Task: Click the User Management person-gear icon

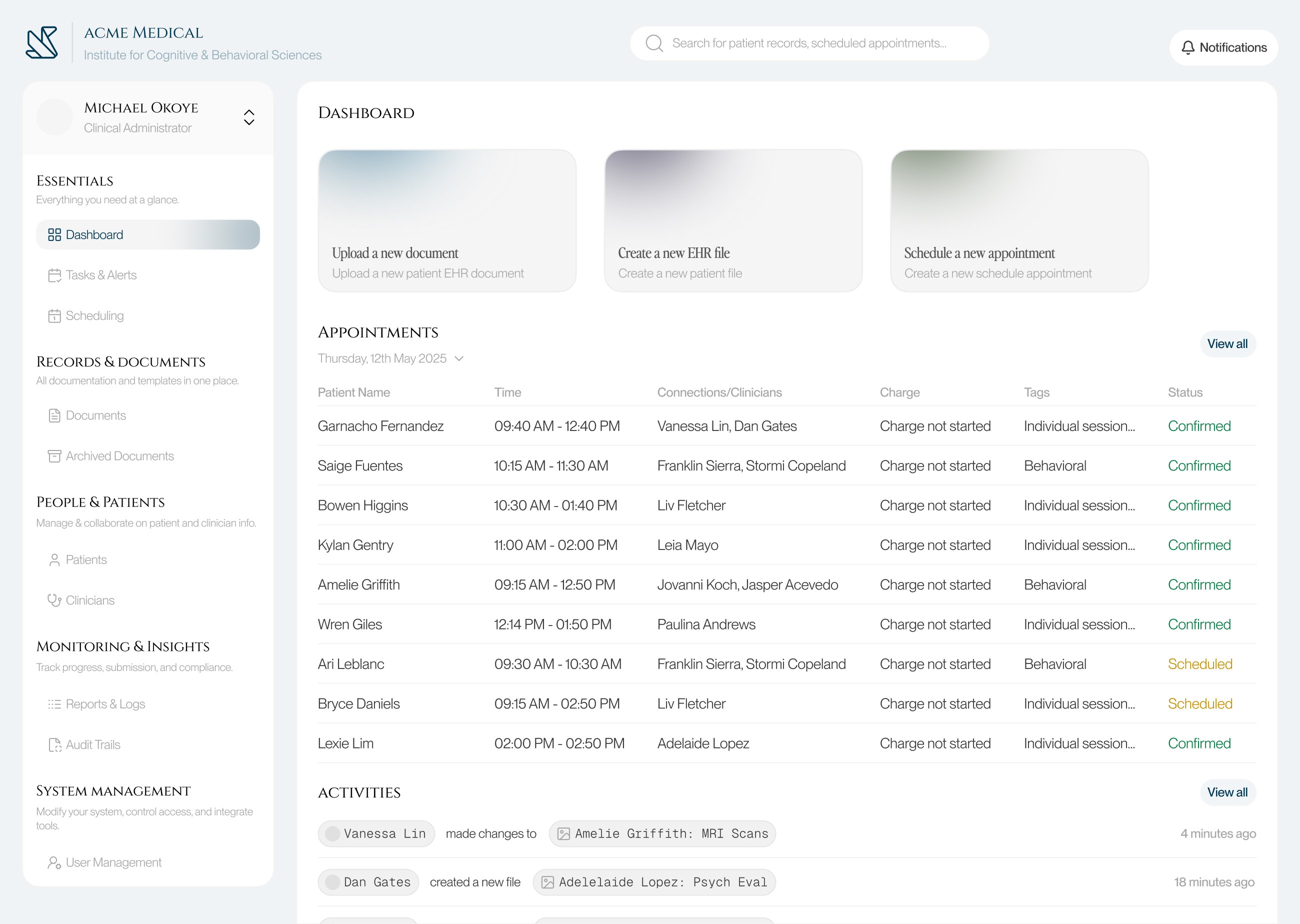Action: click(54, 862)
